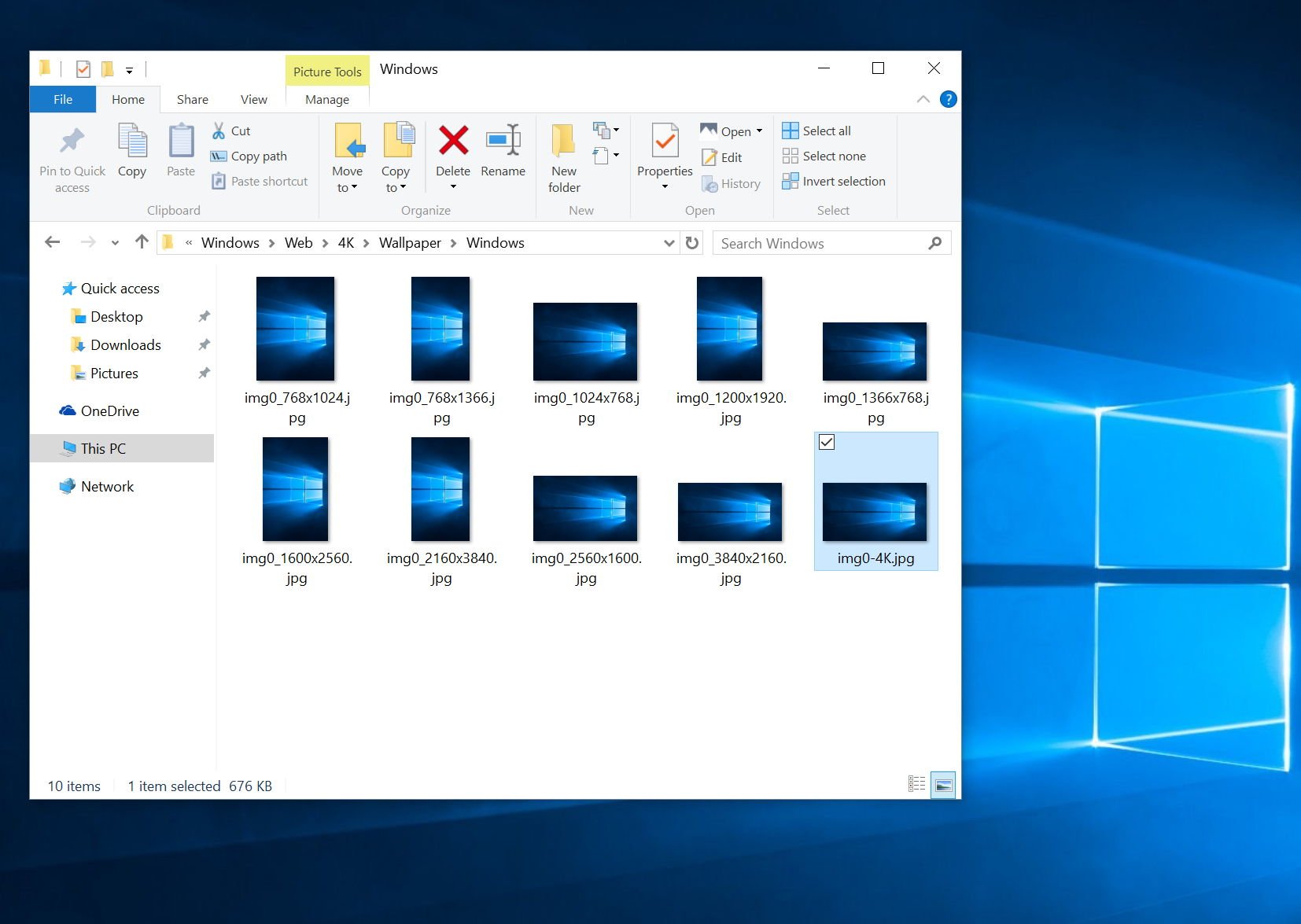Switch to Details view layout

coord(916,784)
